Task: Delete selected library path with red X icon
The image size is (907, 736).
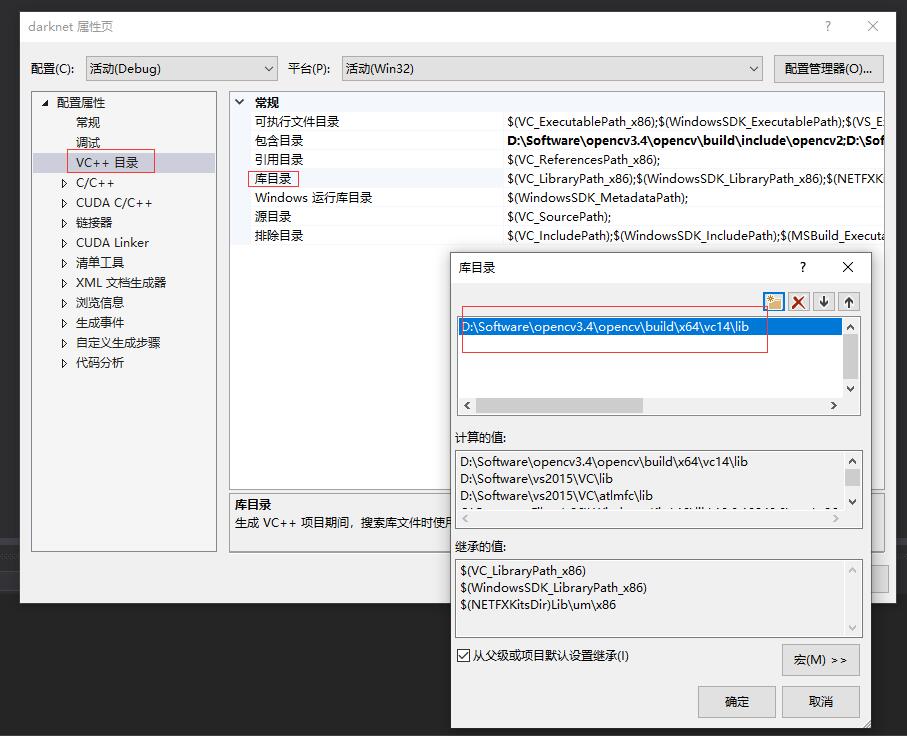Action: pyautogui.click(x=800, y=301)
